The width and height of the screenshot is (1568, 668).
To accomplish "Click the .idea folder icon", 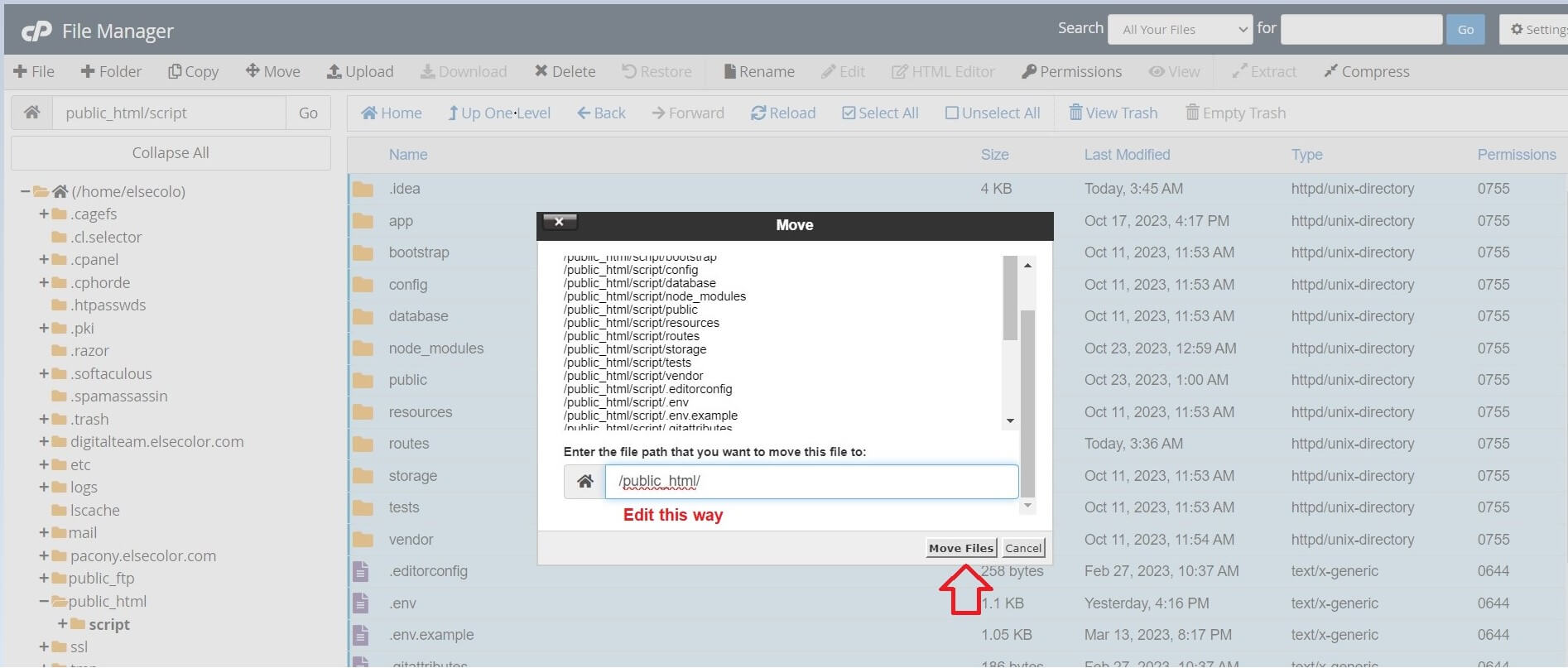I will pyautogui.click(x=363, y=190).
